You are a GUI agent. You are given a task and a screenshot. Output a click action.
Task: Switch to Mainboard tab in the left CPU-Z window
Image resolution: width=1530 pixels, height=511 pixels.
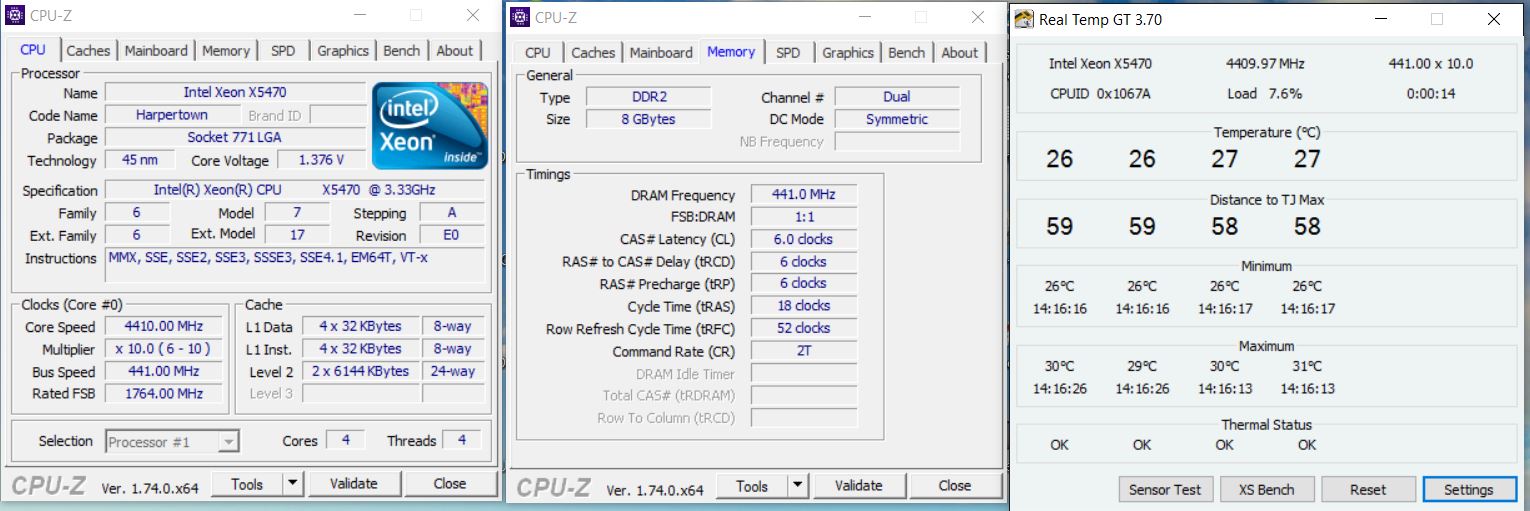(156, 50)
